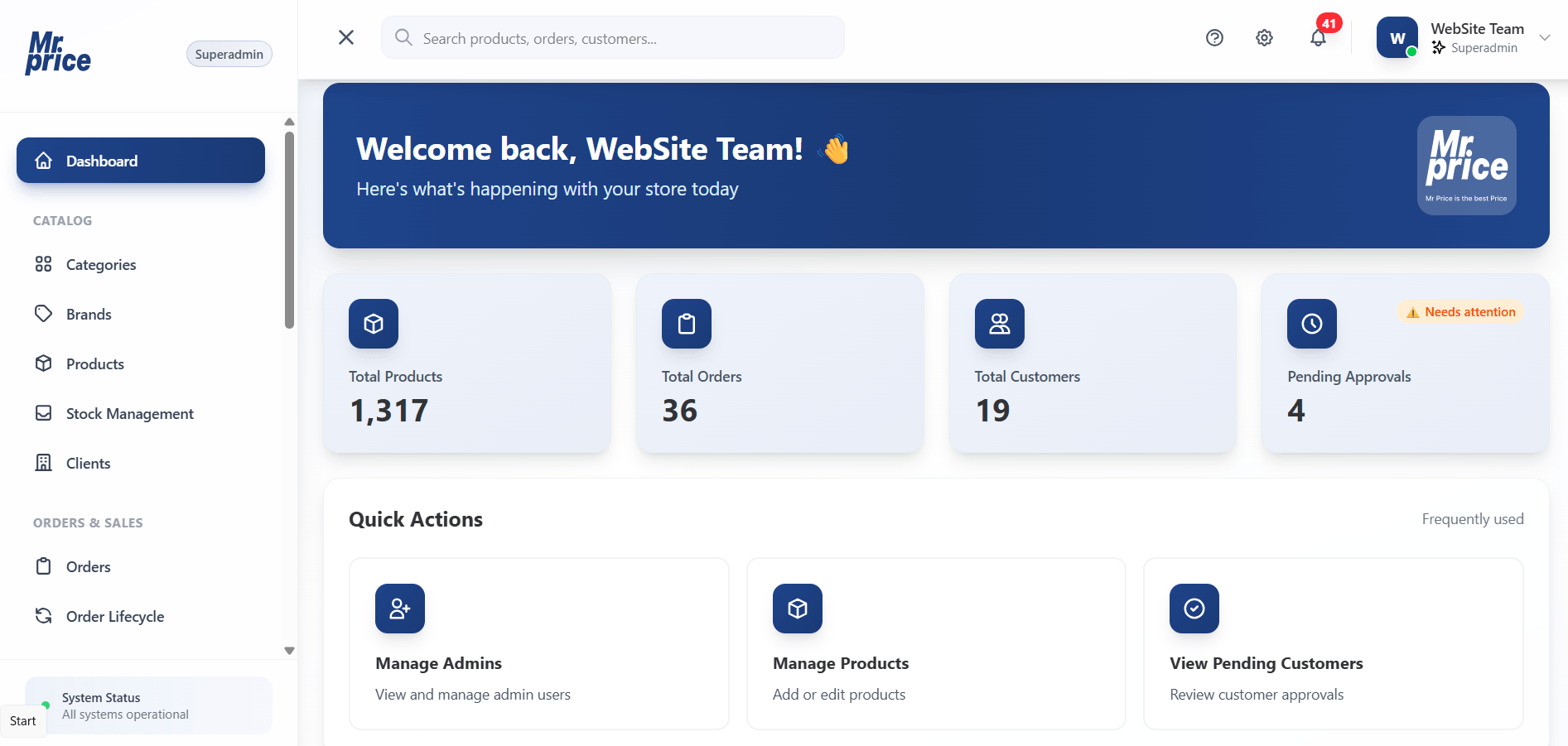Close the sidebar with the X icon
Image resolution: width=1568 pixels, height=746 pixels.
346,37
